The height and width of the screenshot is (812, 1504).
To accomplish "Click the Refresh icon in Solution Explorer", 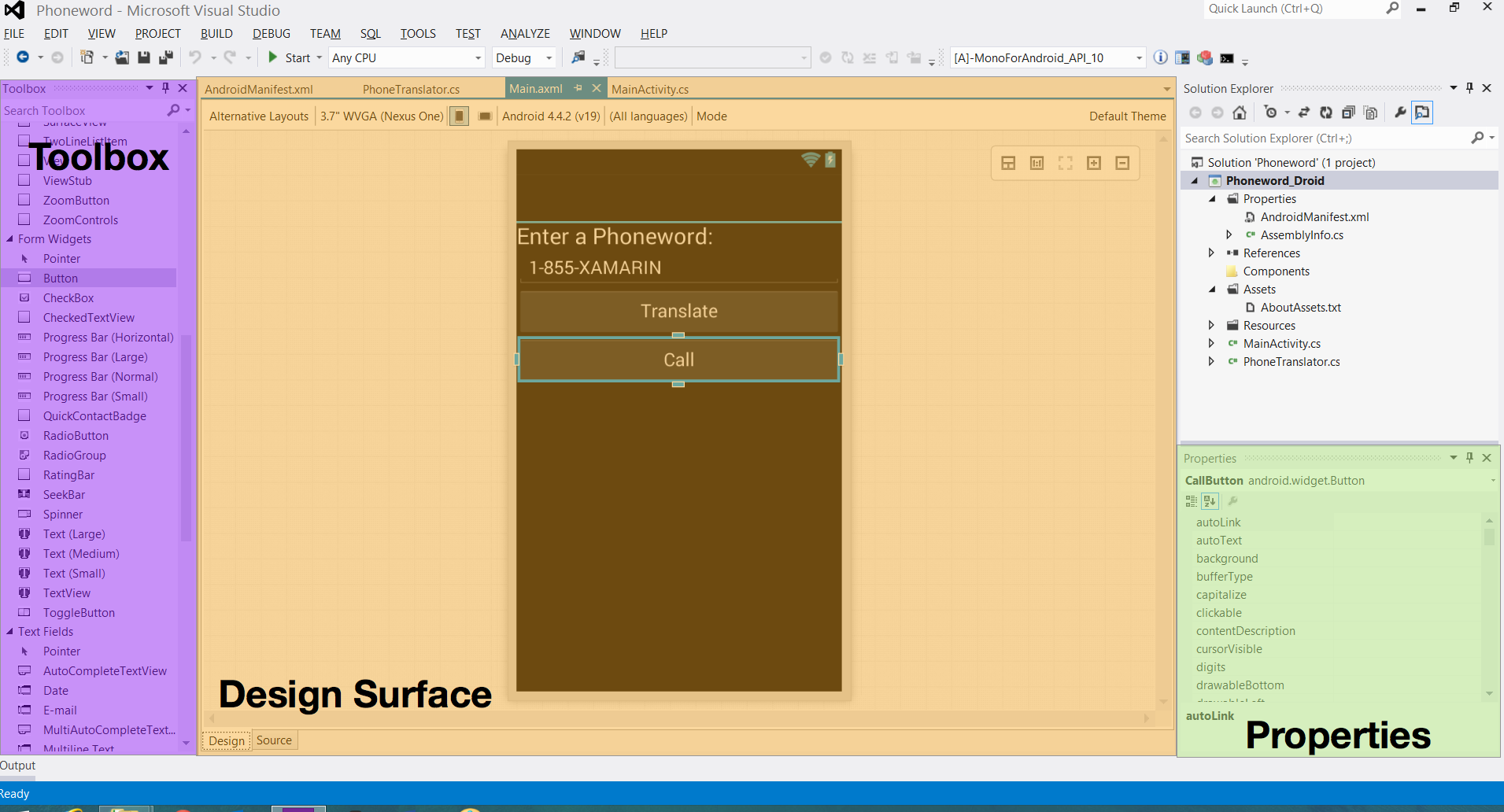I will click(x=1326, y=113).
